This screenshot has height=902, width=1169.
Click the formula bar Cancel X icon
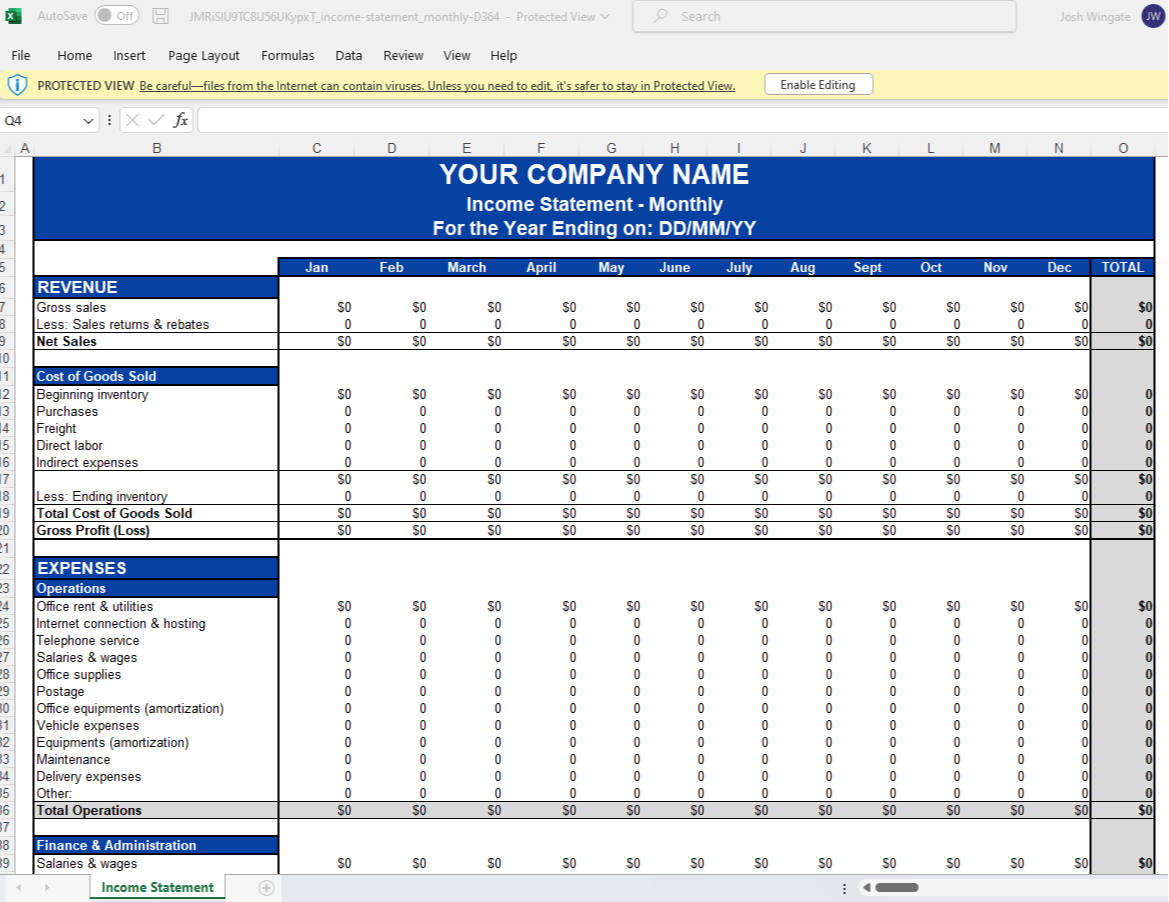(x=133, y=120)
